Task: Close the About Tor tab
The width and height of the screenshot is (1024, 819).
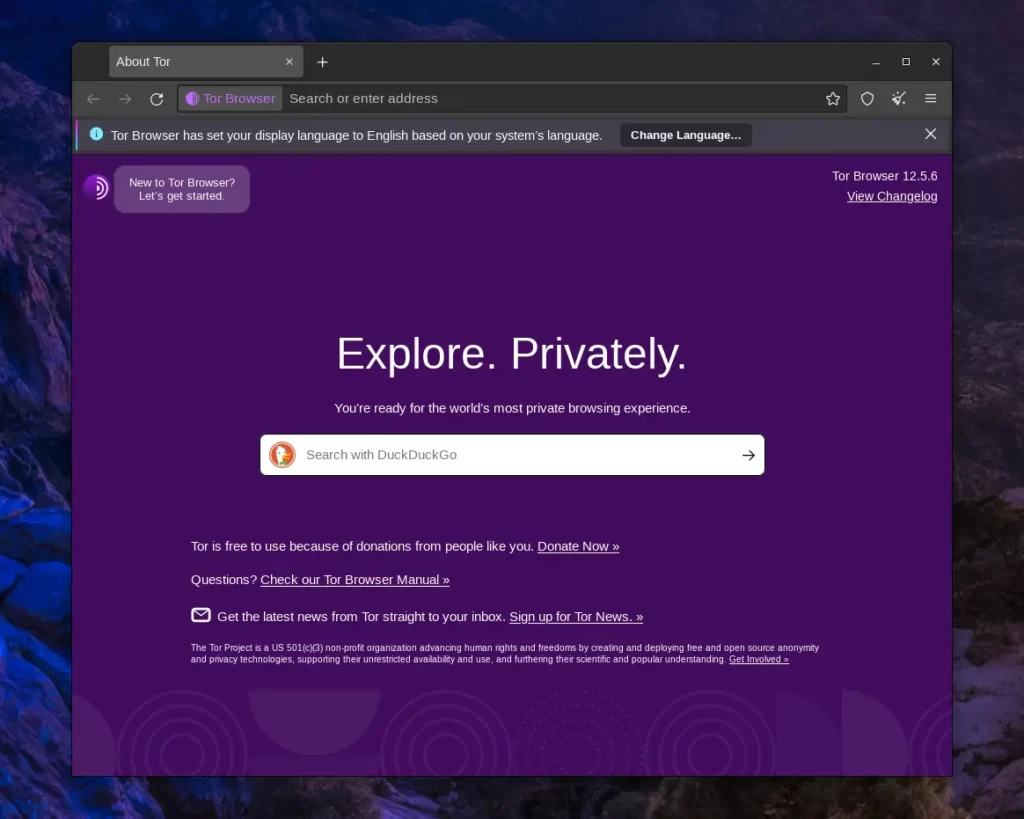Action: pyautogui.click(x=289, y=61)
